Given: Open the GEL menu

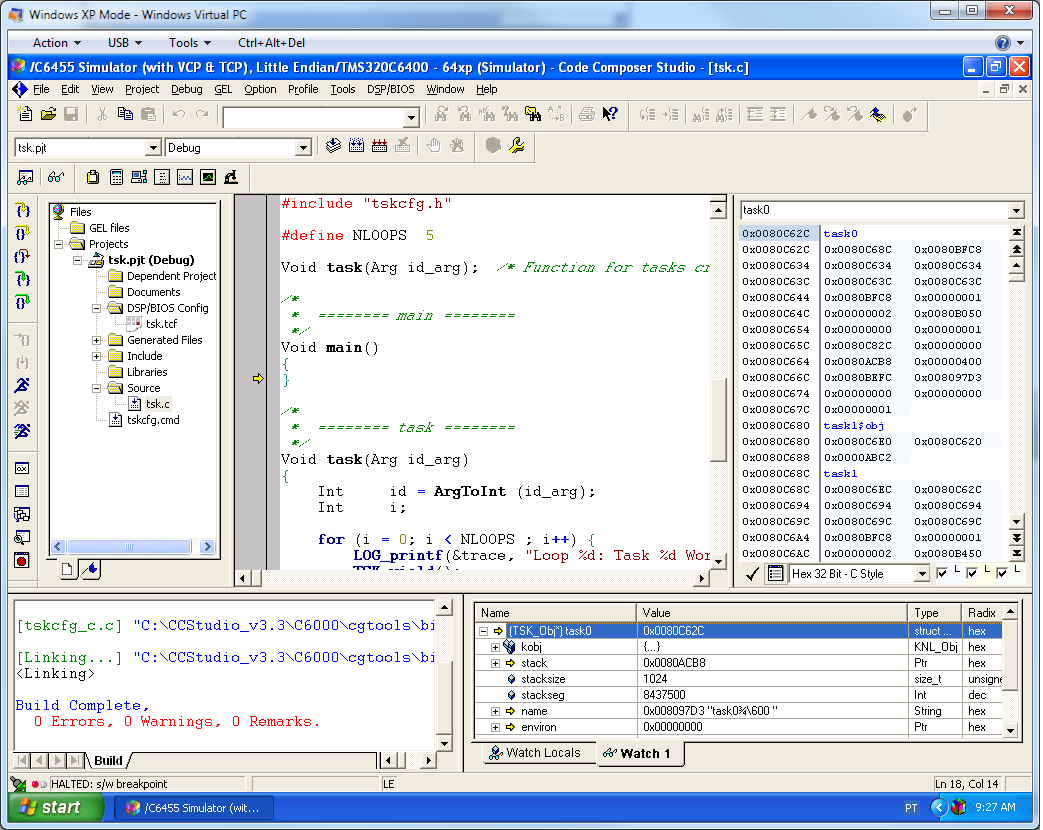Looking at the screenshot, I should click(223, 89).
